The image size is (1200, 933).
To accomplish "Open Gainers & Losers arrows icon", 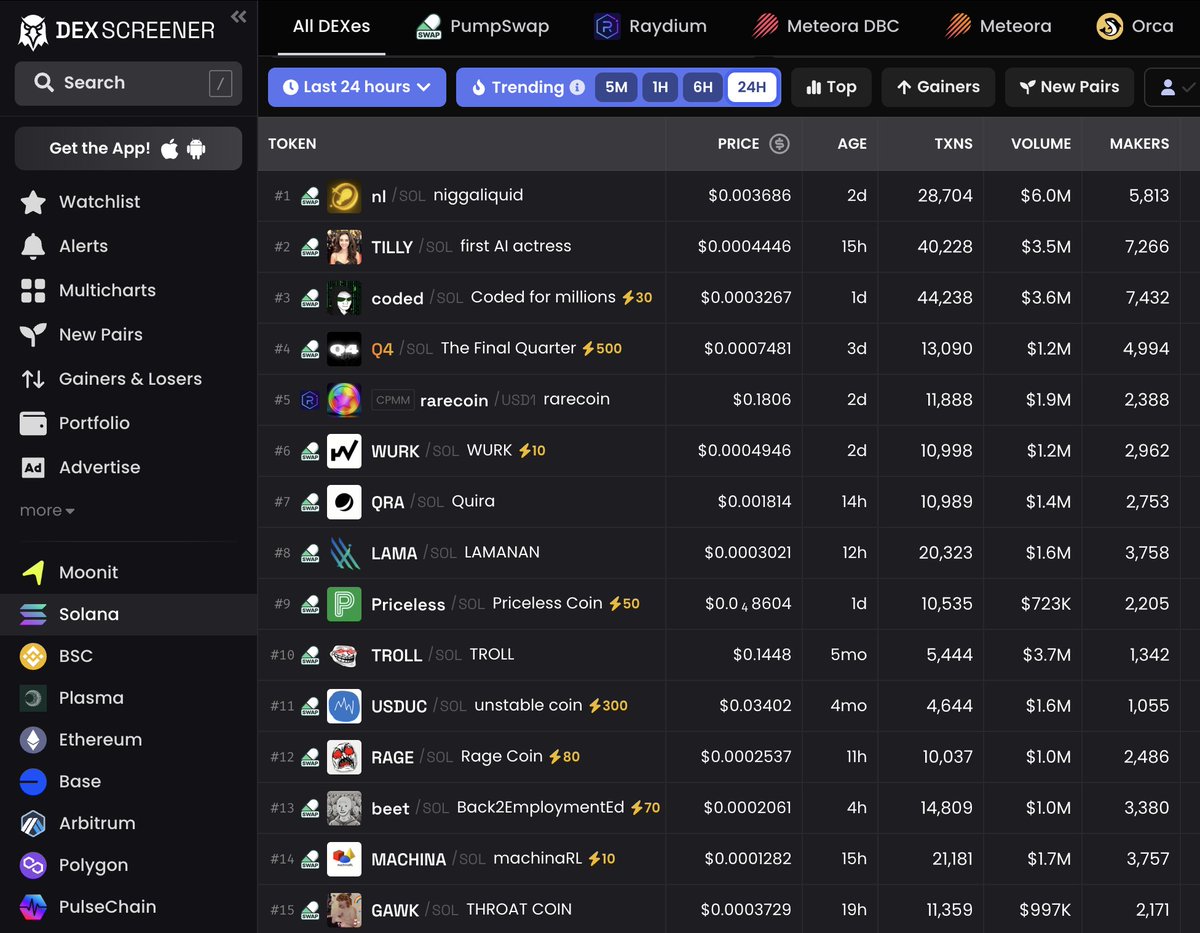I will coord(33,379).
